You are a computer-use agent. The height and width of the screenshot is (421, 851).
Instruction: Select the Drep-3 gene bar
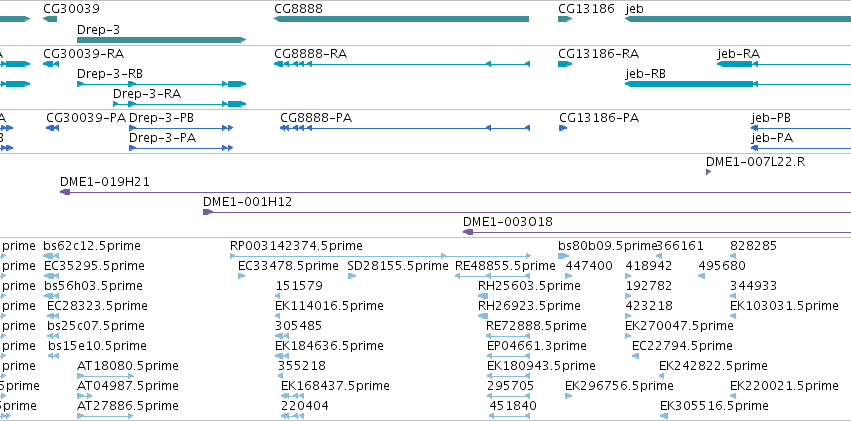point(160,40)
